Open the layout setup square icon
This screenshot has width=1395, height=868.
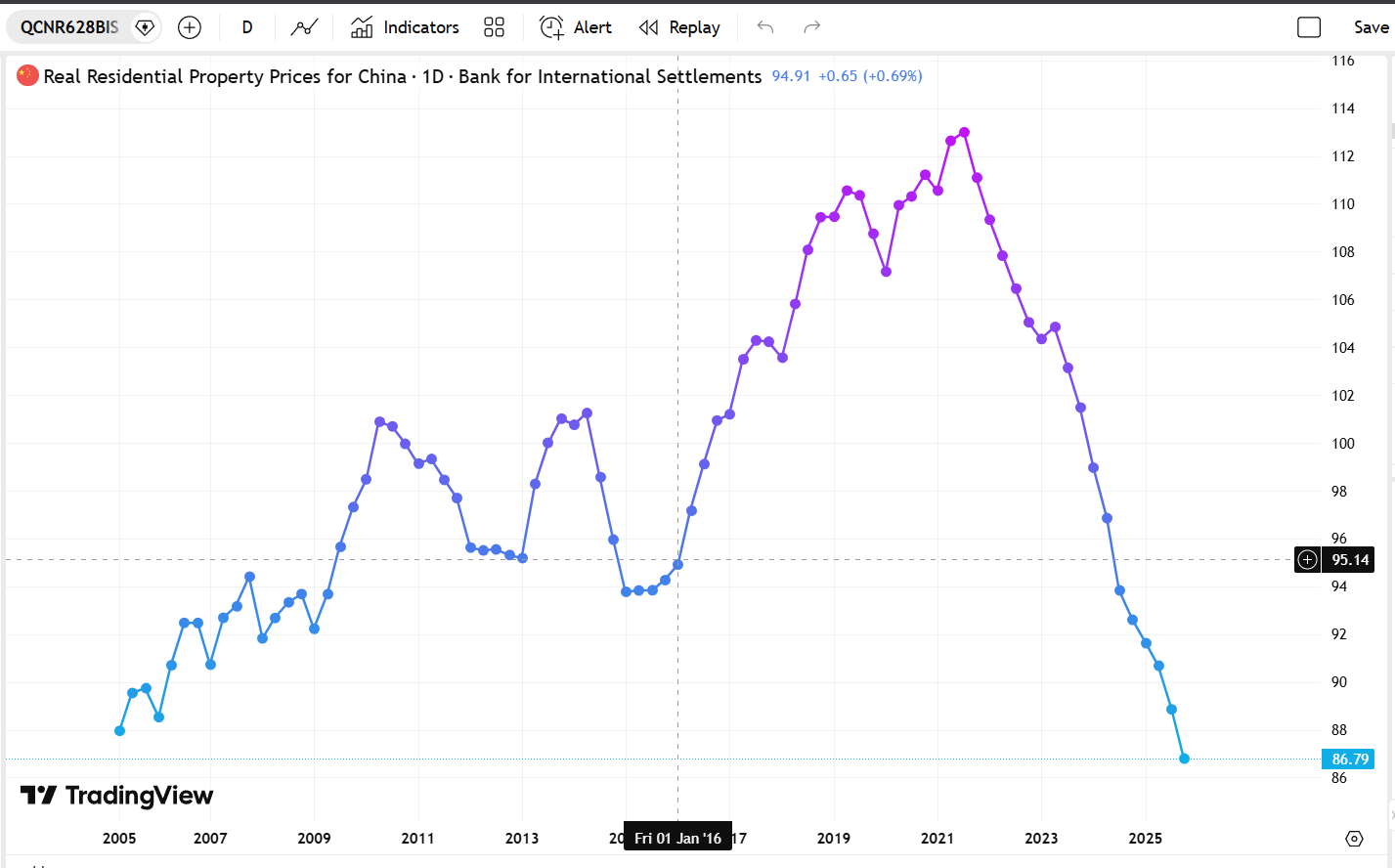1309,27
